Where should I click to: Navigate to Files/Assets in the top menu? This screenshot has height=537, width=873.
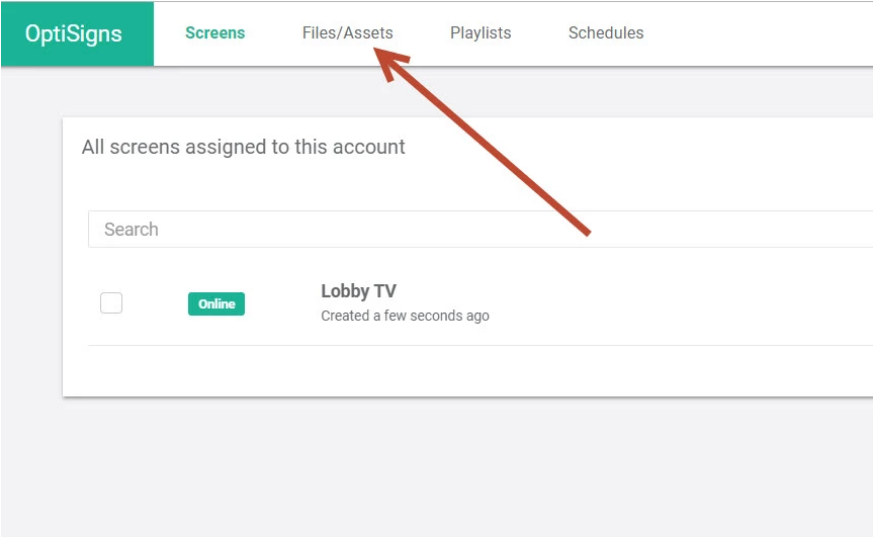tap(347, 33)
